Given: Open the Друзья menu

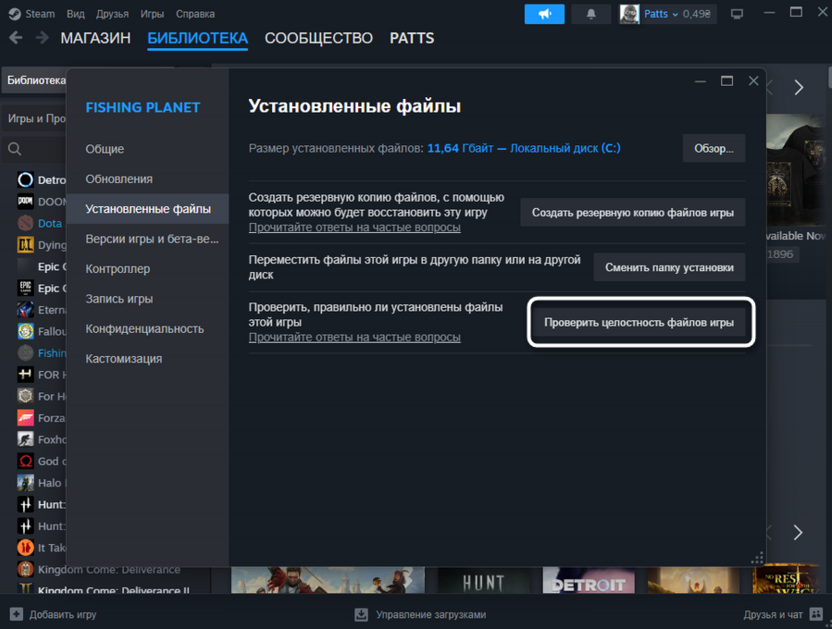Looking at the screenshot, I should [112, 14].
